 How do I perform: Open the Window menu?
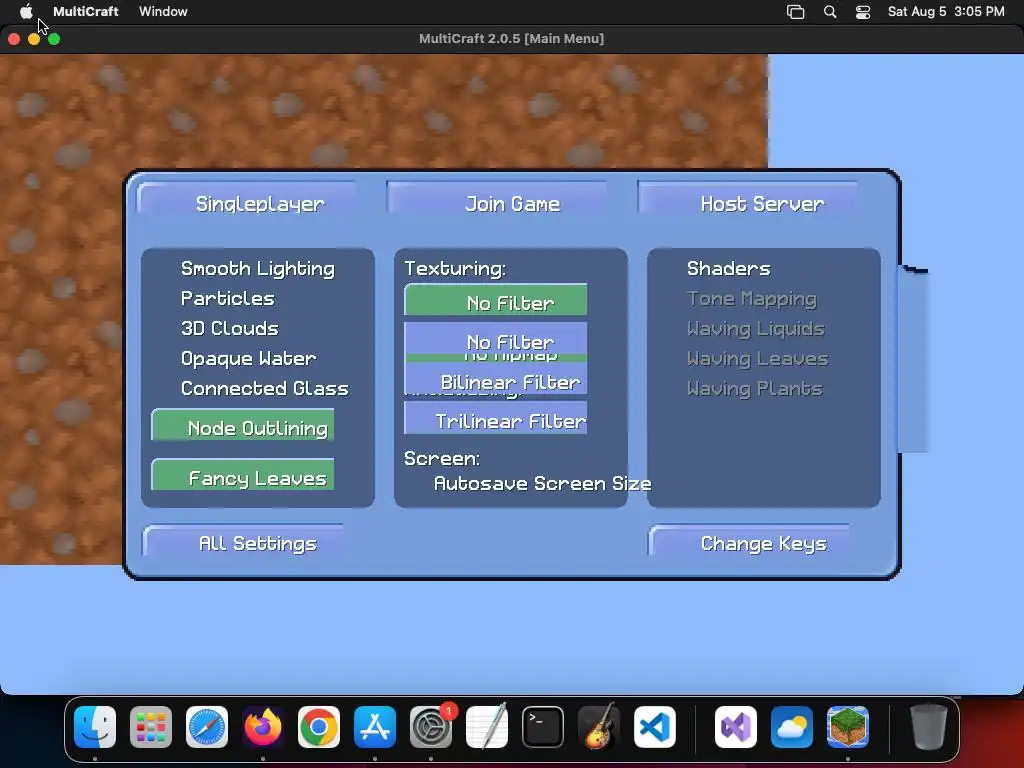pyautogui.click(x=163, y=11)
